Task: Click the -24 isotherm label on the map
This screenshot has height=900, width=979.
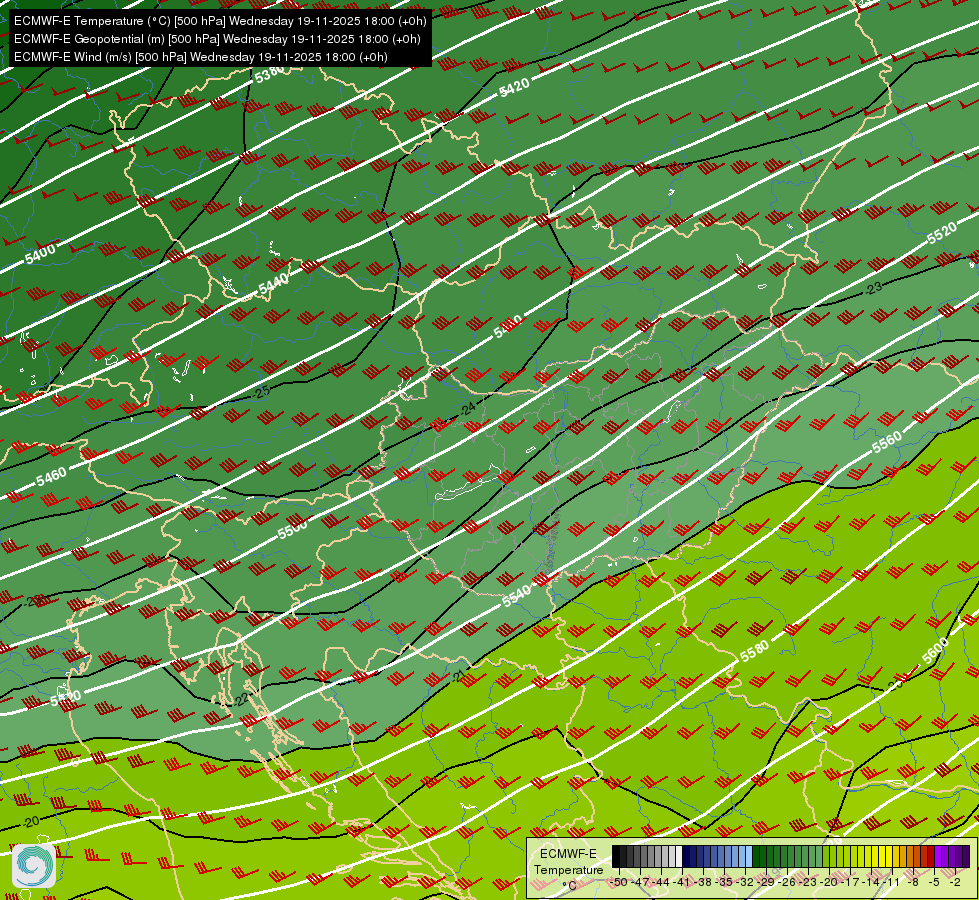Action: pyautogui.click(x=468, y=410)
